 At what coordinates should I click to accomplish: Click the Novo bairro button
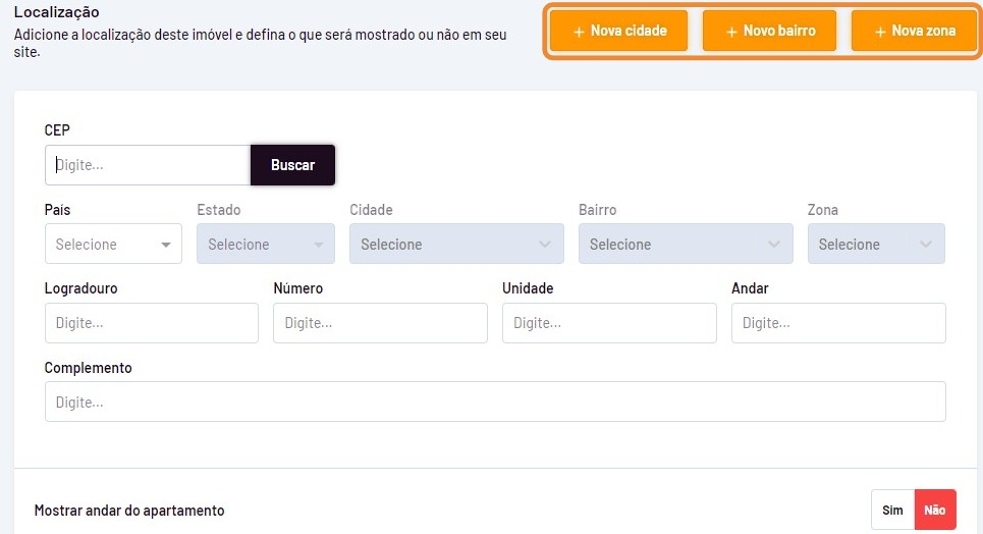tap(770, 31)
